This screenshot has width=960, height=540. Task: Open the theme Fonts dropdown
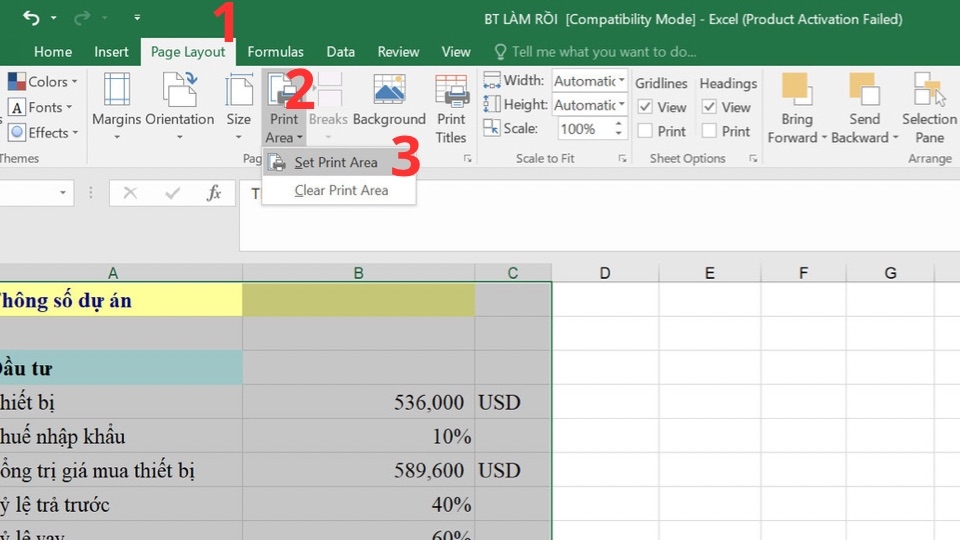coord(40,107)
